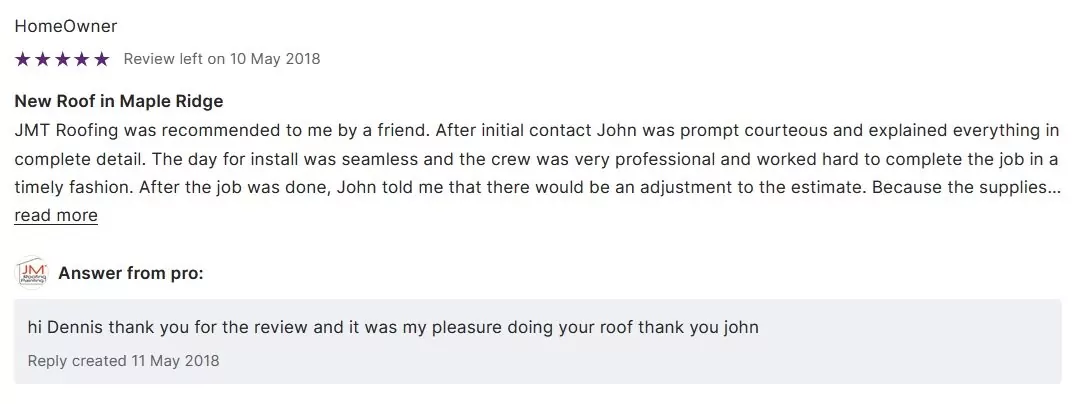Screen dimensions: 1083x404
Task: Select the HomeOwner reviewer name
Action: coord(66,26)
